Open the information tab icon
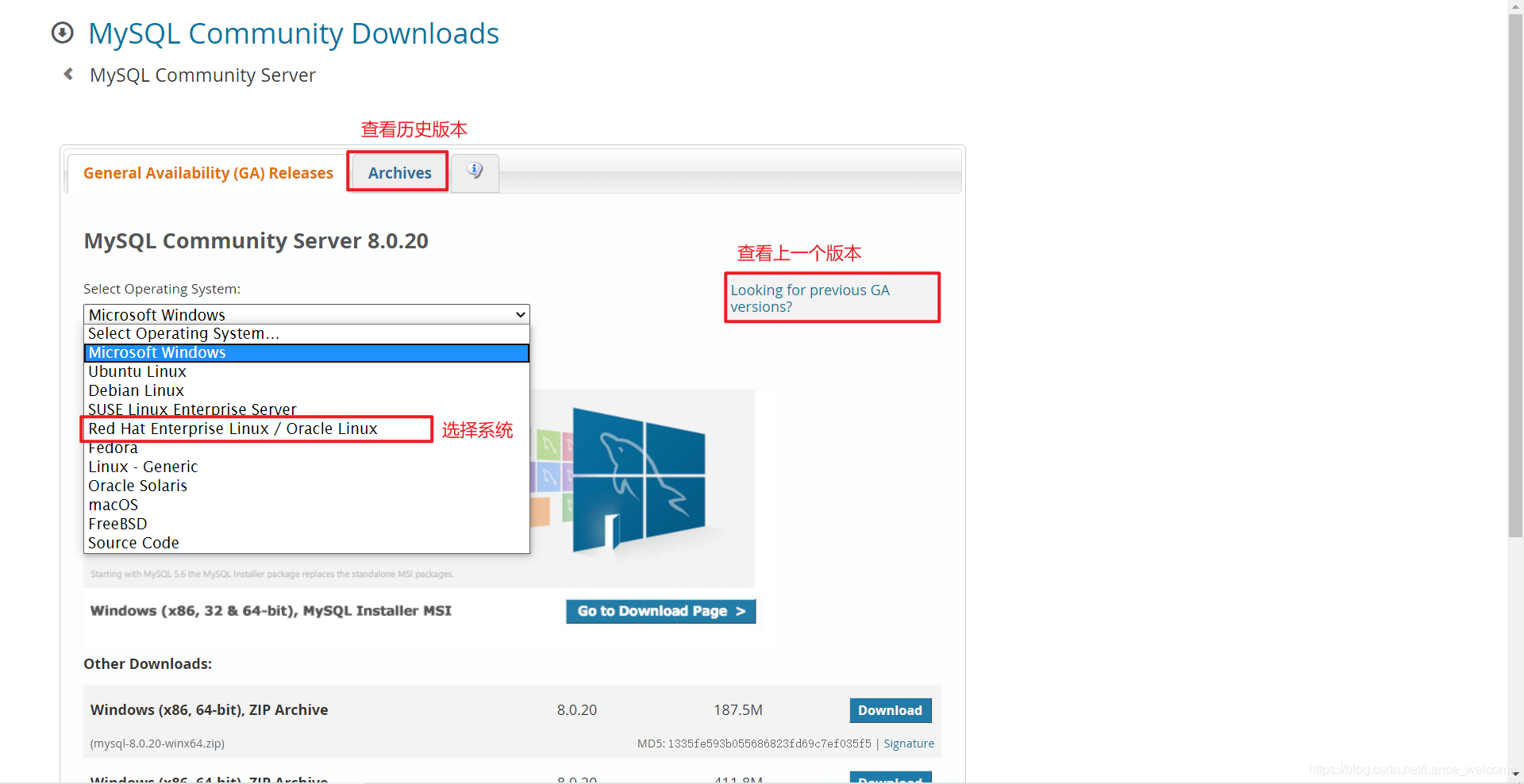This screenshot has height=784, width=1524. (475, 171)
